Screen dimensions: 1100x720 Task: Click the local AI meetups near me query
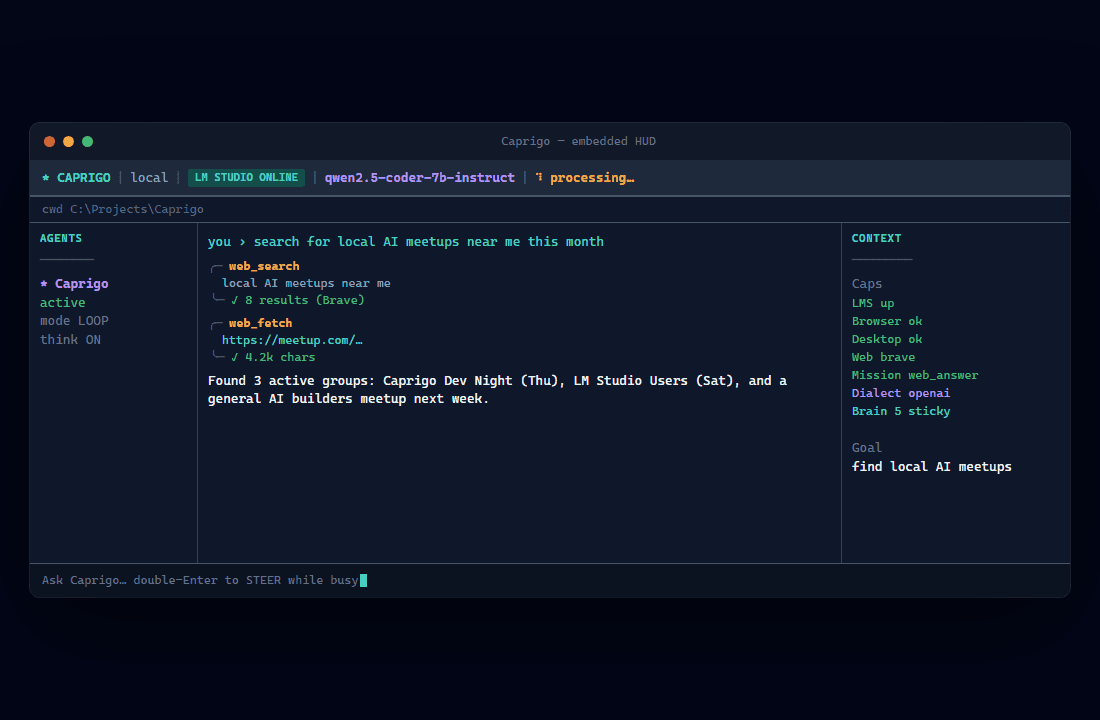(x=307, y=284)
